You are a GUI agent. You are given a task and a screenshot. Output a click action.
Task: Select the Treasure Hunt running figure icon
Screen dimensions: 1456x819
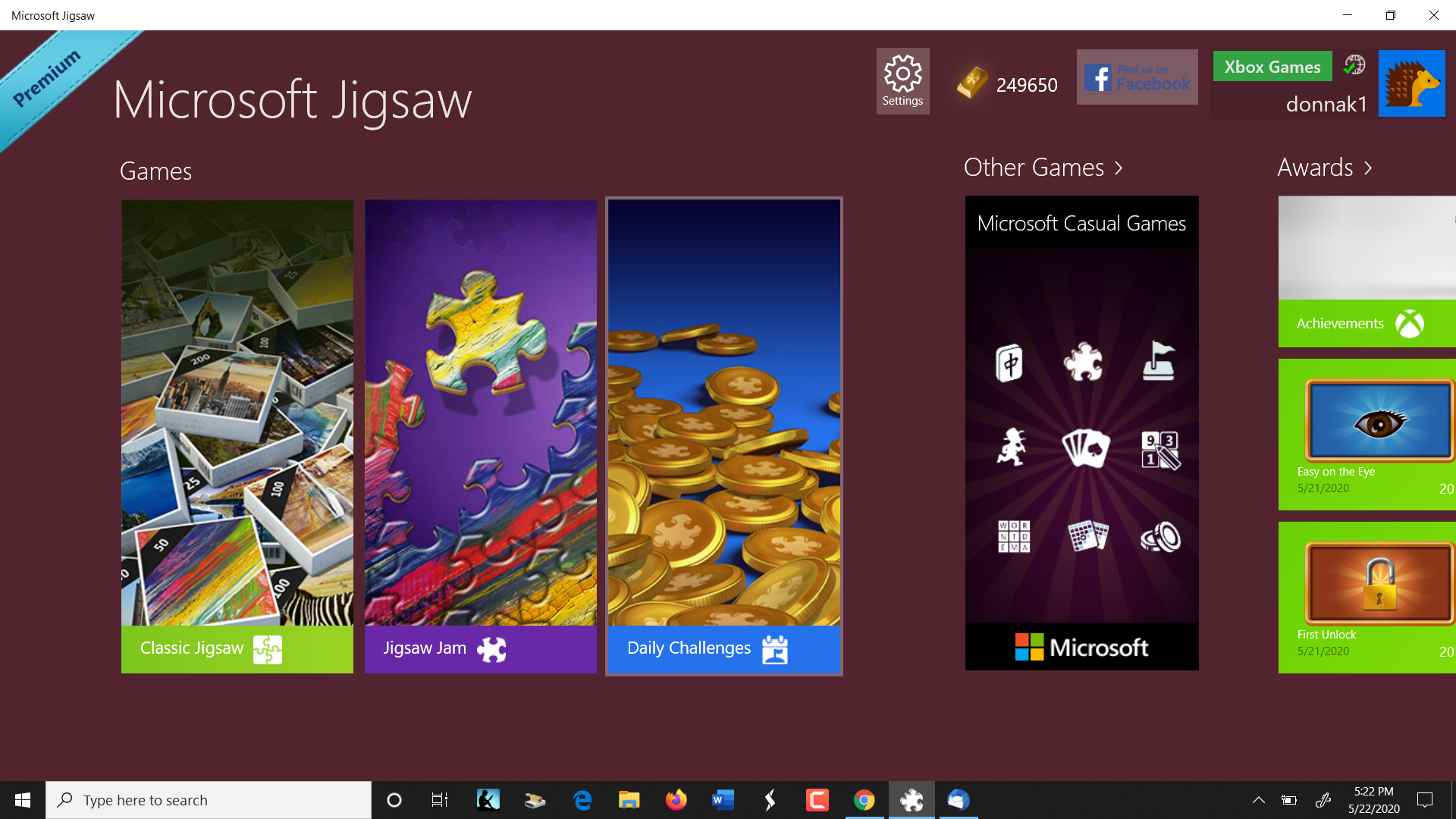[1012, 447]
